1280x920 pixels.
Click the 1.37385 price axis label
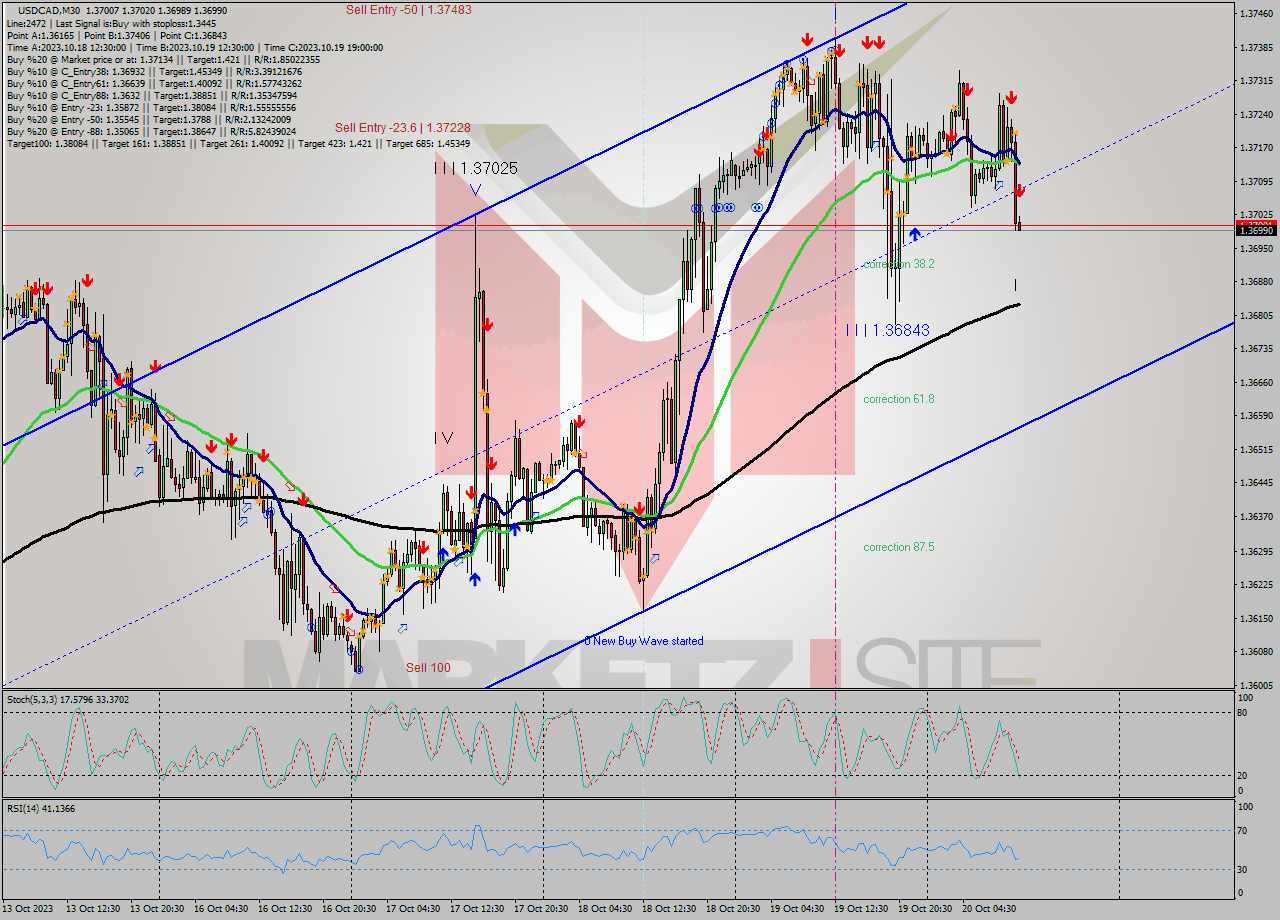1256,48
